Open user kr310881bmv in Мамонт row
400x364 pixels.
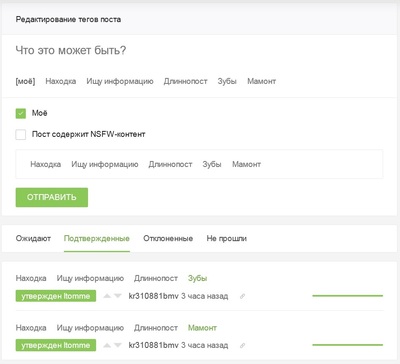[x=154, y=345]
